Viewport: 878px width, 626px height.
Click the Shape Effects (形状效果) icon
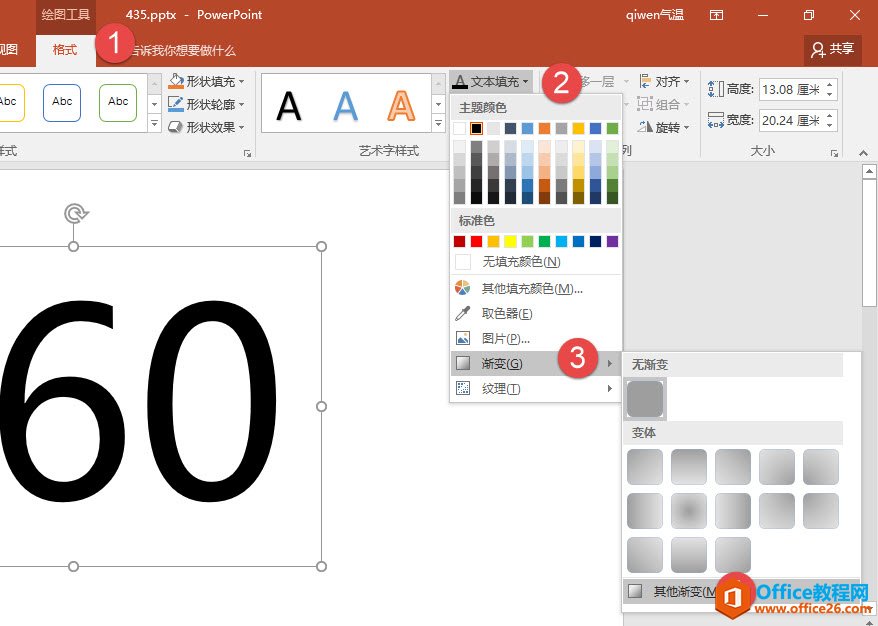click(x=176, y=127)
